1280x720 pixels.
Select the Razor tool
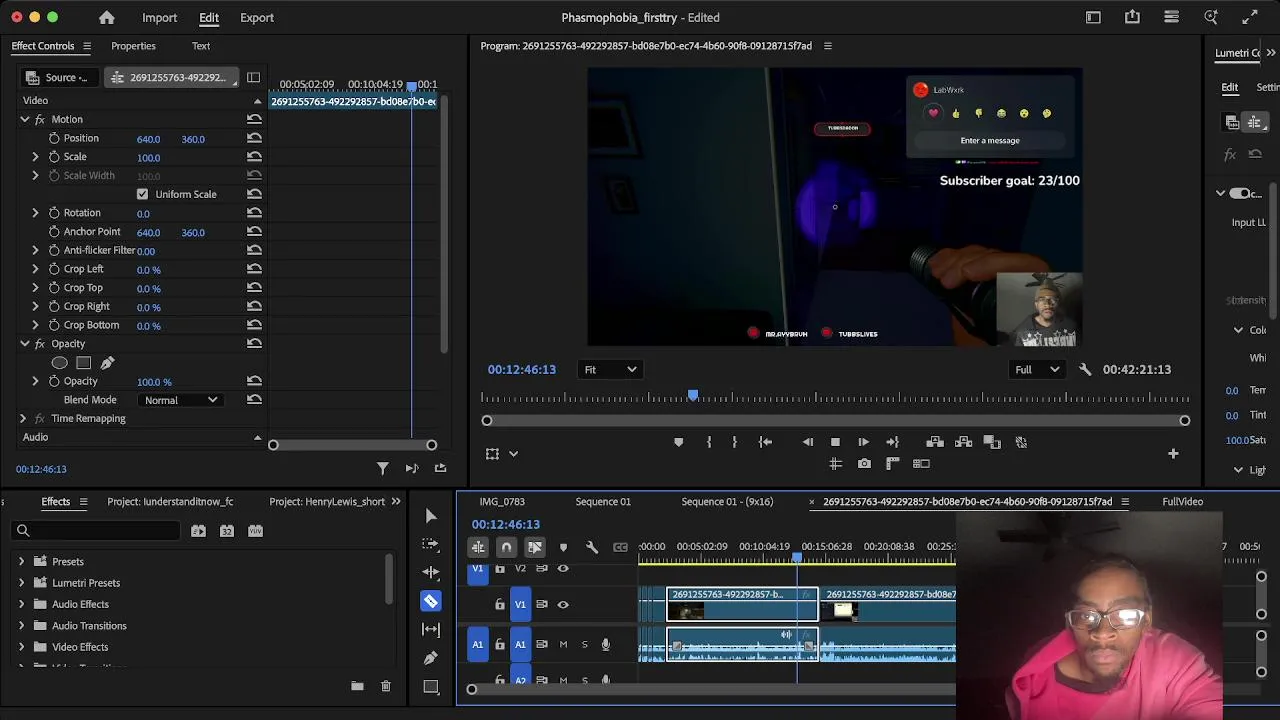click(x=431, y=601)
